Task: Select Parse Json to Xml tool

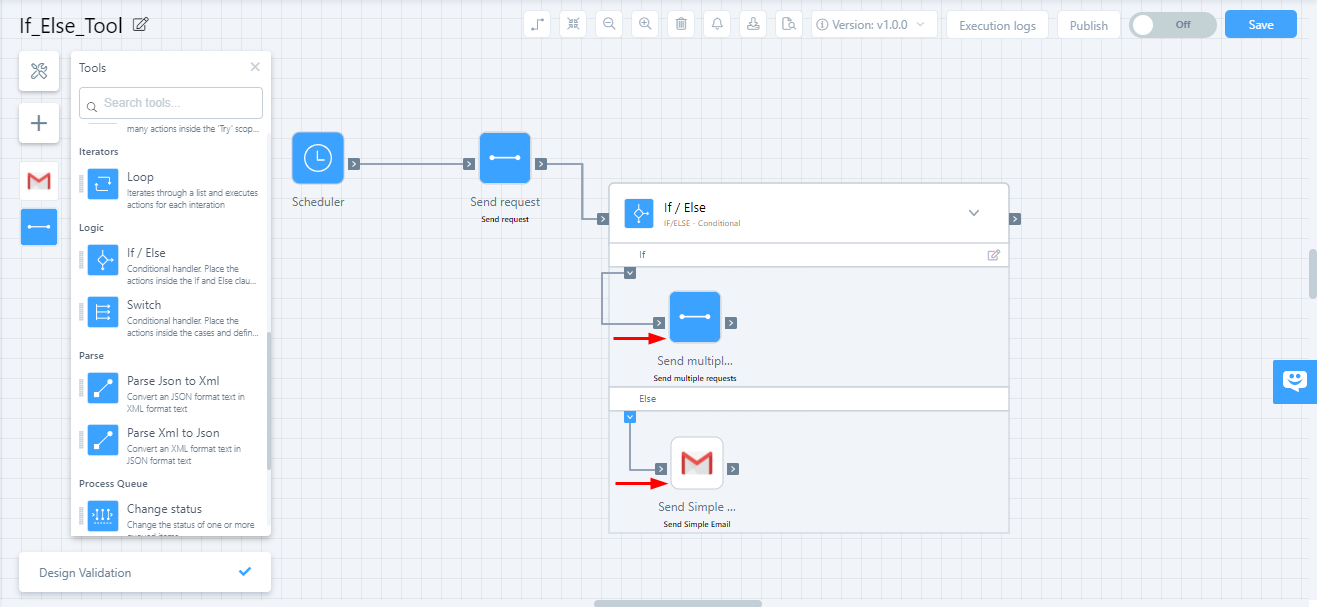Action: (x=172, y=381)
